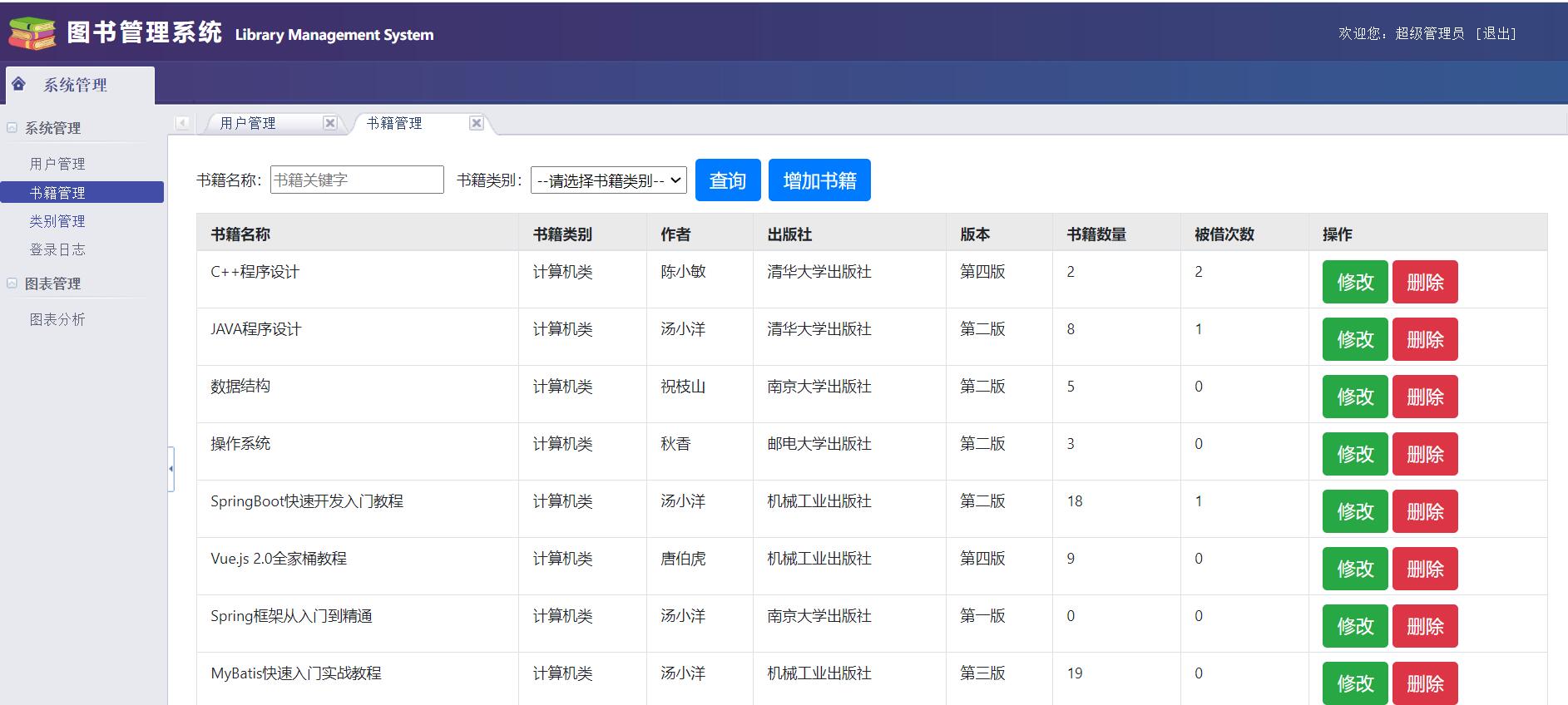Click 修改 for MyBatis快速入门实战教程

[x=1355, y=683]
